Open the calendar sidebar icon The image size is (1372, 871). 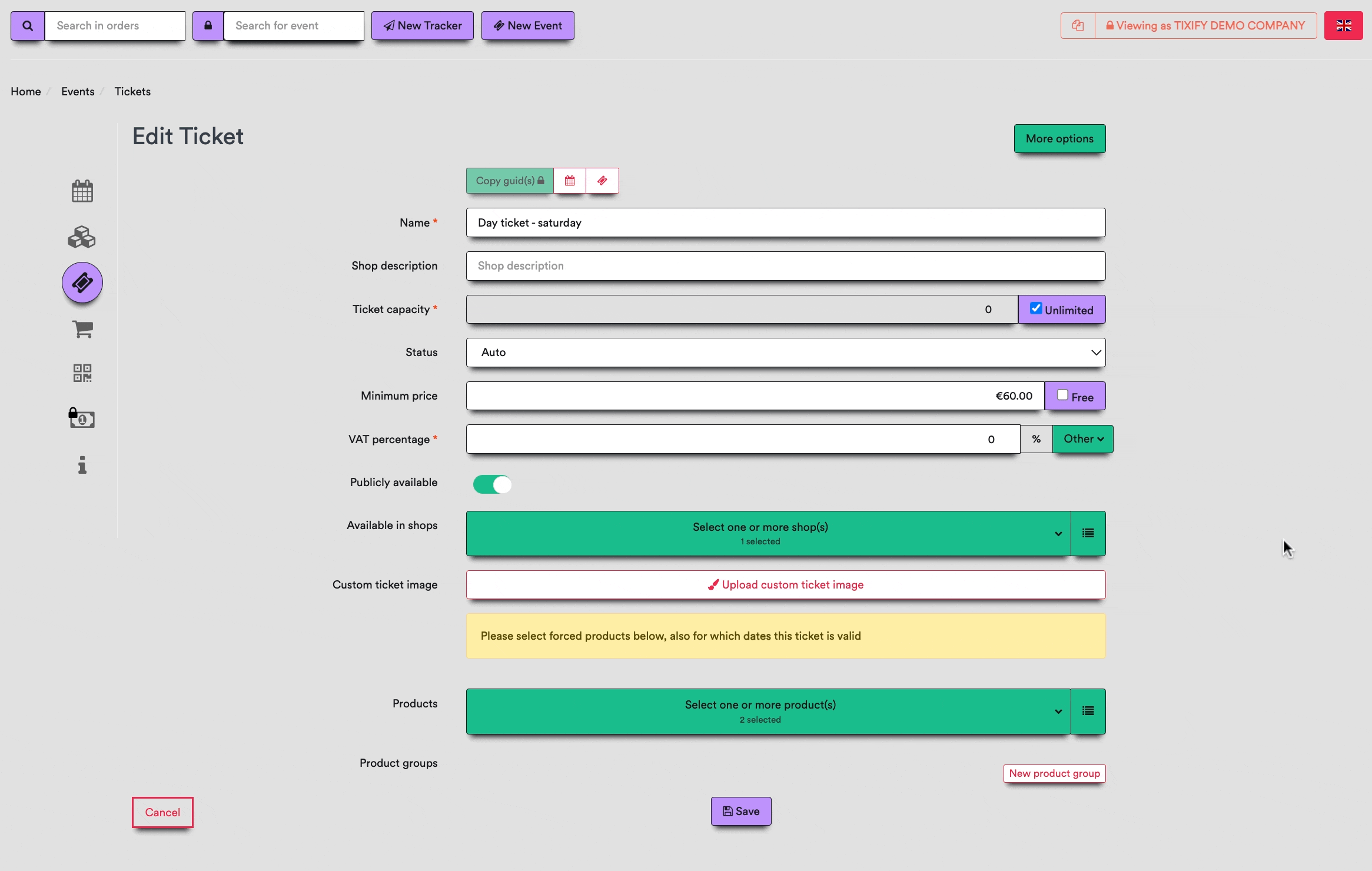coord(82,191)
